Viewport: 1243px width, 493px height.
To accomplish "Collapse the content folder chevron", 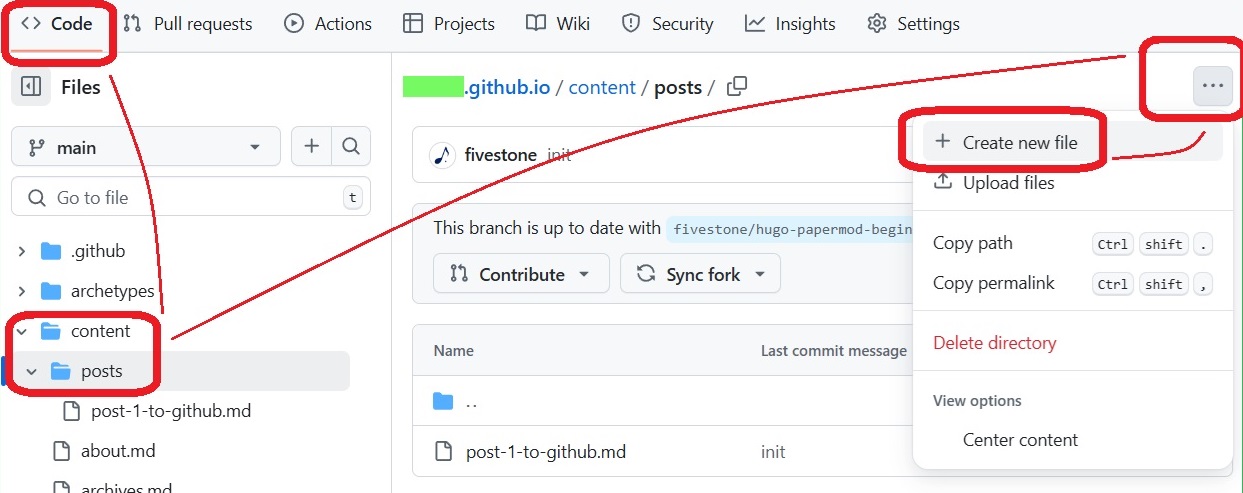I will pyautogui.click(x=22, y=331).
